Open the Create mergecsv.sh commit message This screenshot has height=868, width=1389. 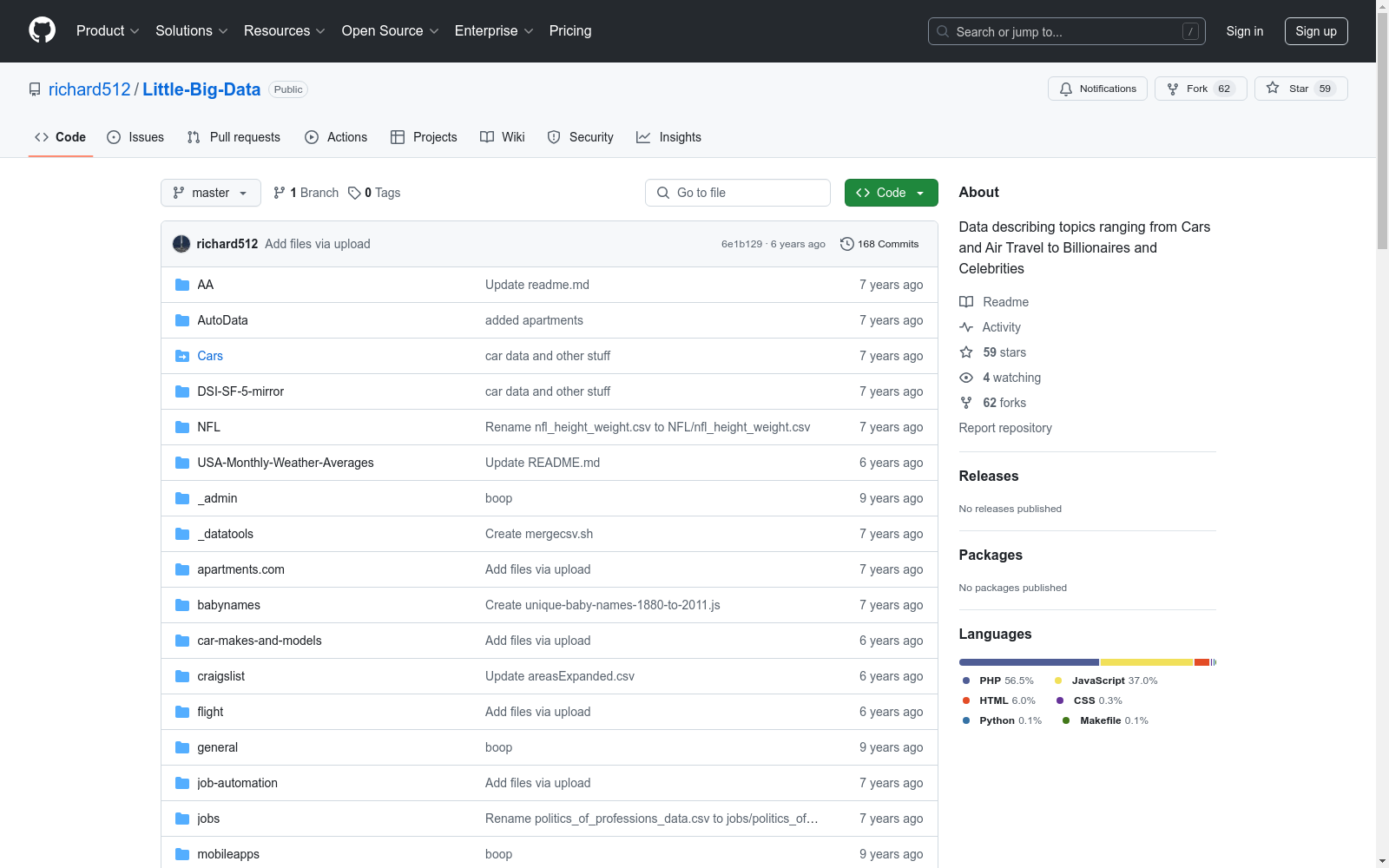(x=539, y=534)
